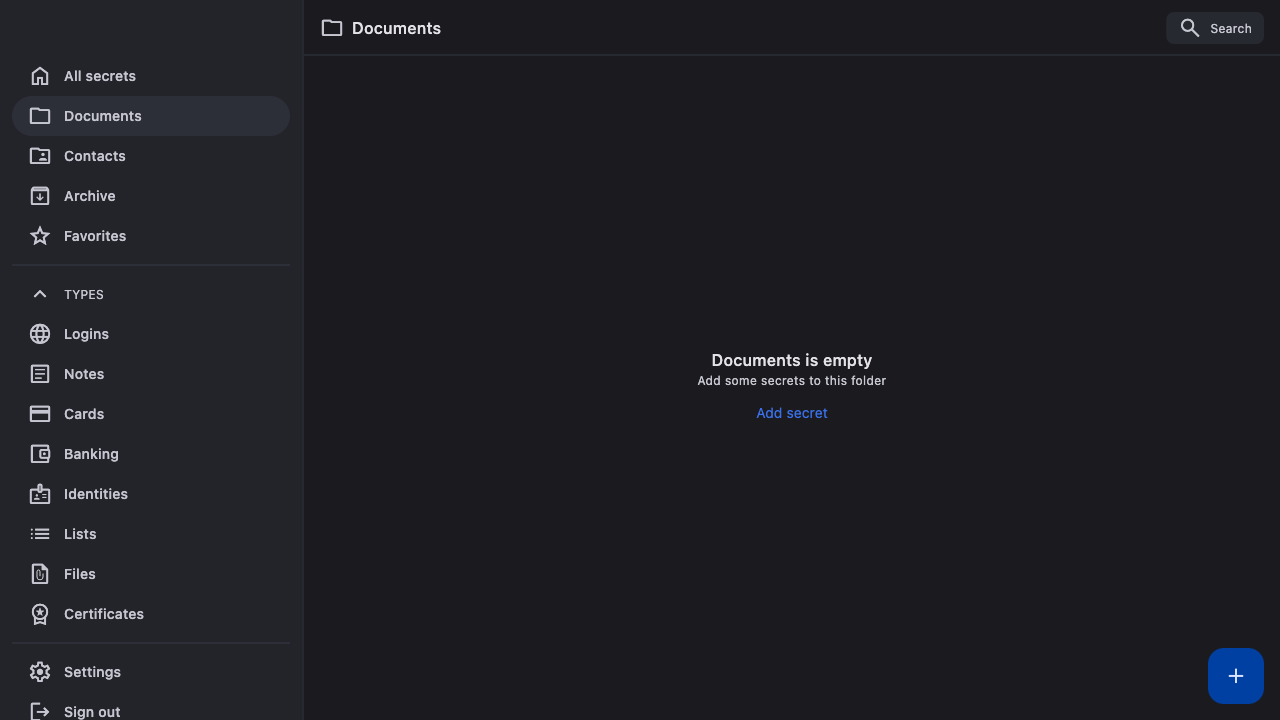Click the Files attachment icon
This screenshot has height=720, width=1280.
coord(40,574)
